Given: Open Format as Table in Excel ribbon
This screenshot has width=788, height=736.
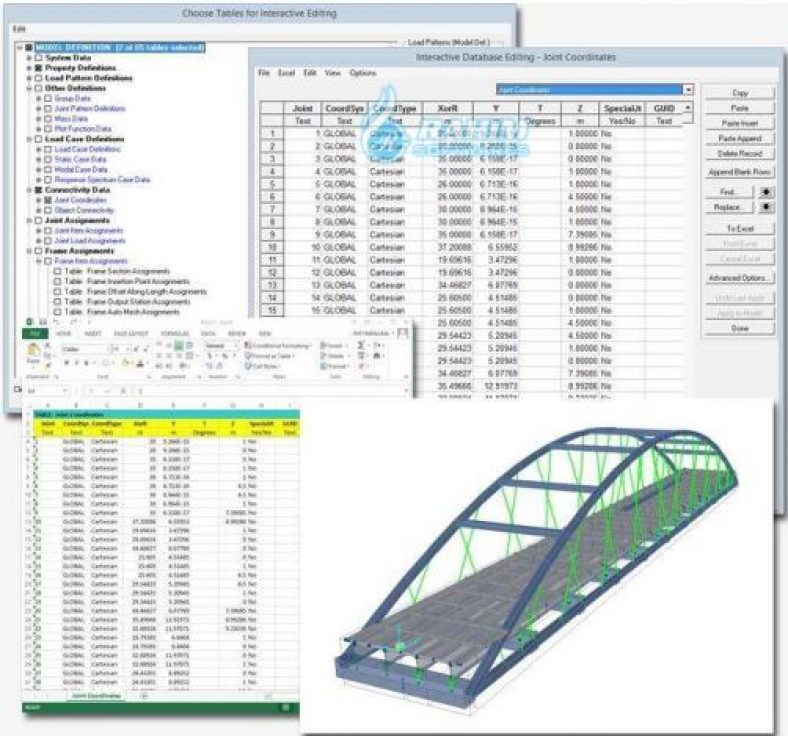Looking at the screenshot, I should [x=270, y=356].
